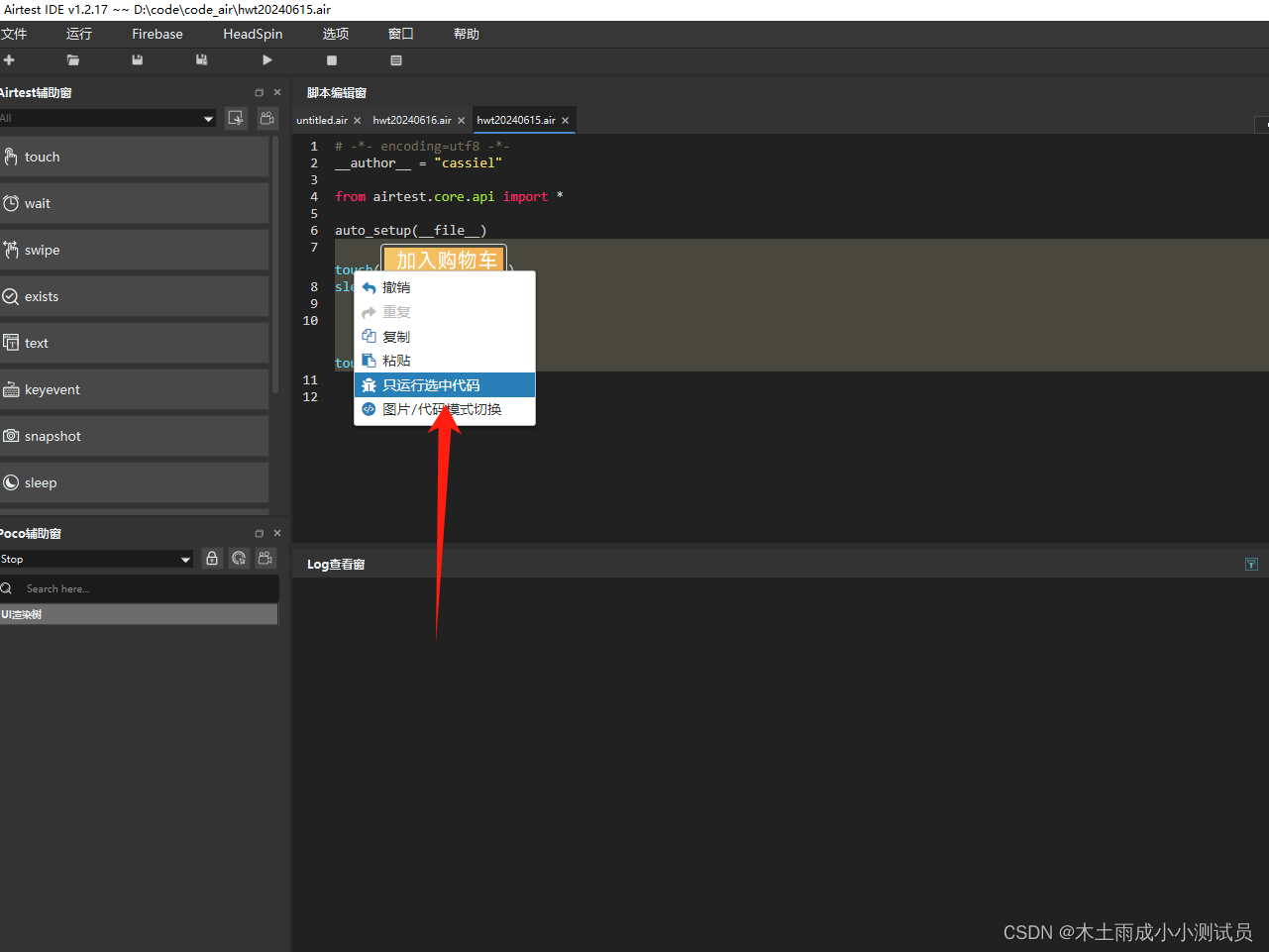1269x952 pixels.
Task: Click the new script plus icon
Action: [9, 60]
